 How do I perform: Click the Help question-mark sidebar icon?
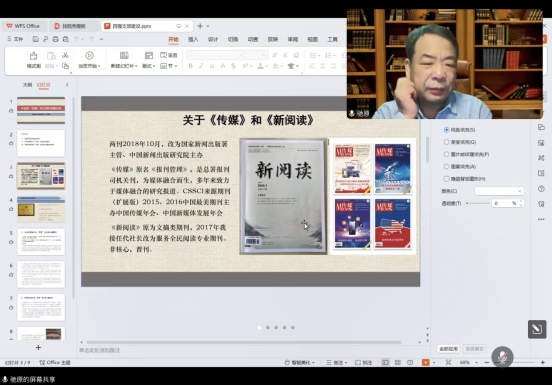541,189
